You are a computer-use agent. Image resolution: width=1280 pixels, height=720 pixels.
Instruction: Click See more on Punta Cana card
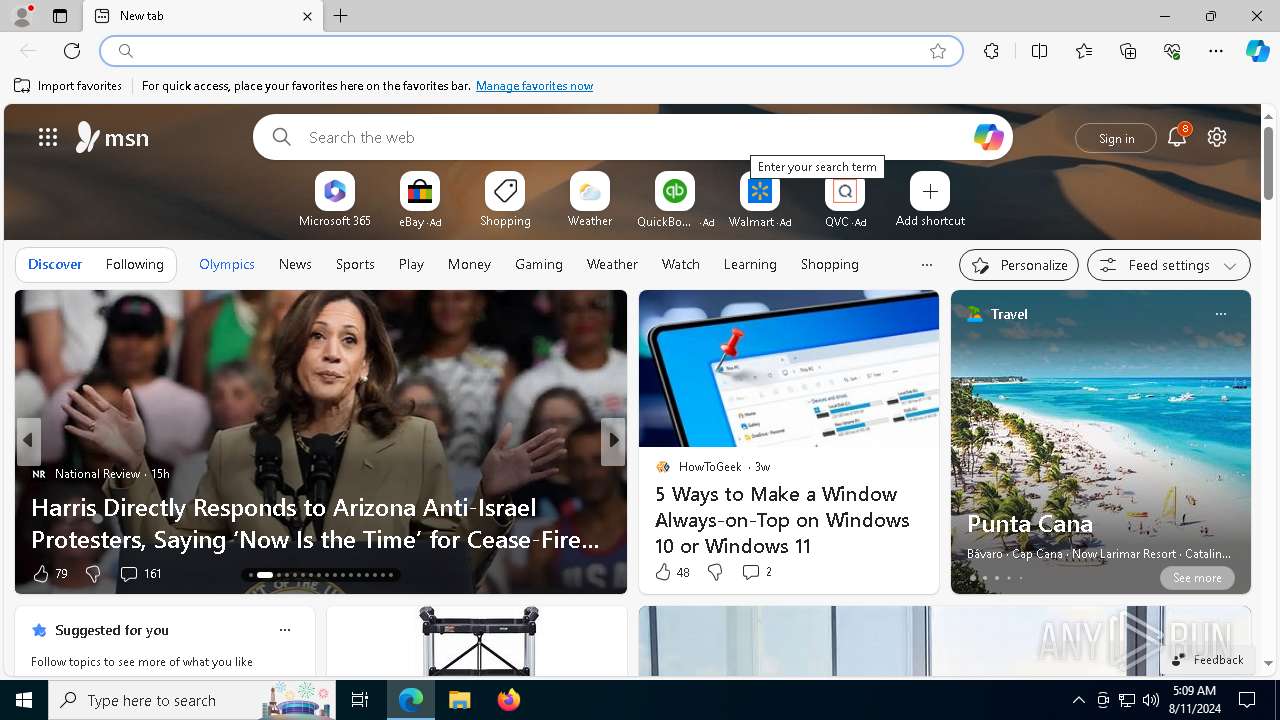[1197, 578]
